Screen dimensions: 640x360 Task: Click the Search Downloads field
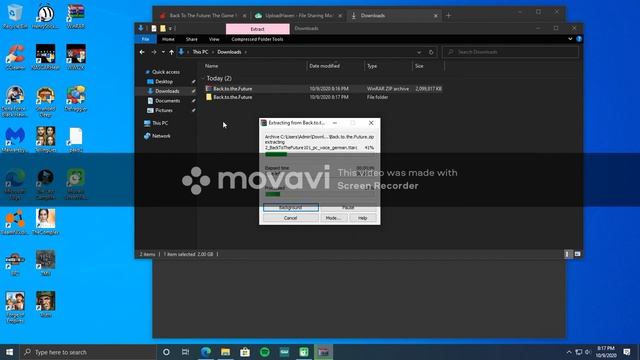click(511, 52)
